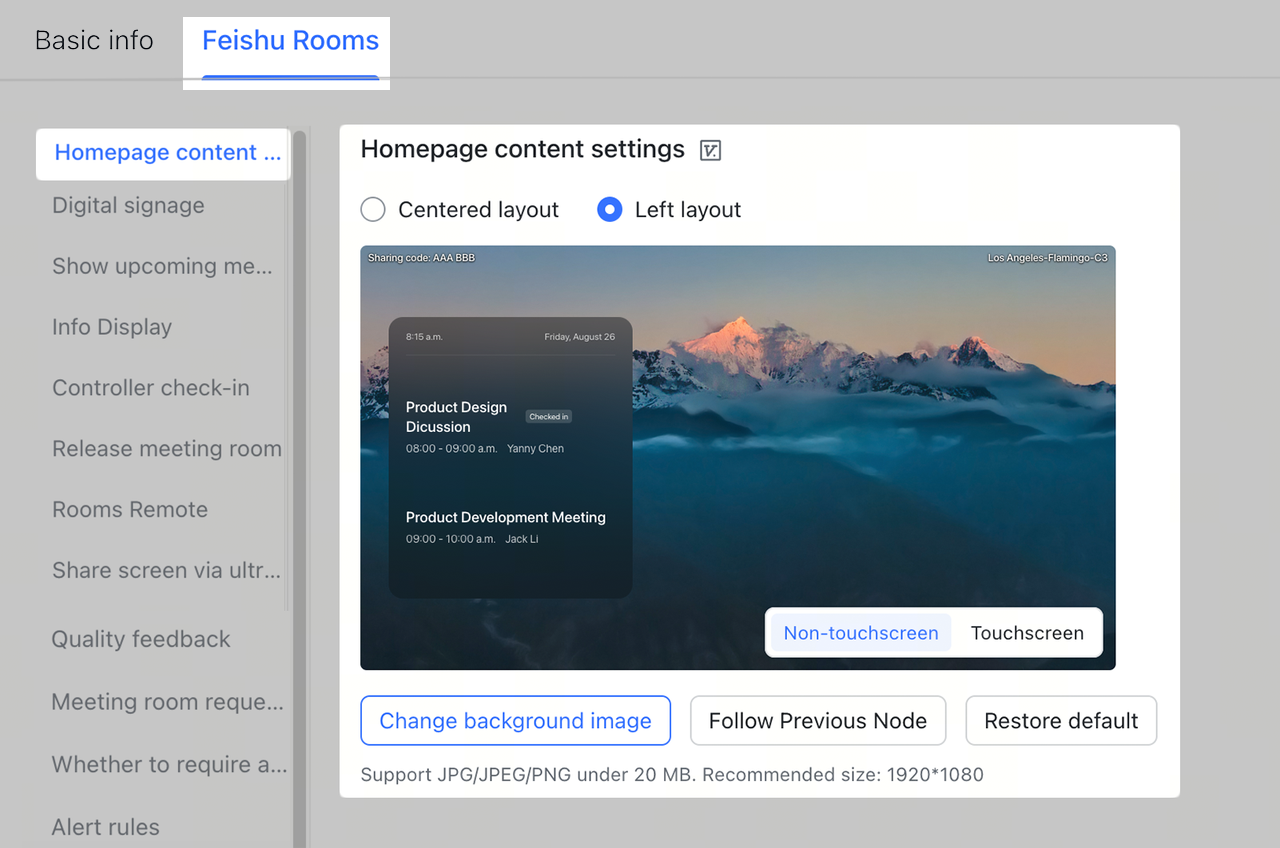Switch preview to Non-touchscreen mode
The height and width of the screenshot is (848, 1280).
860,633
